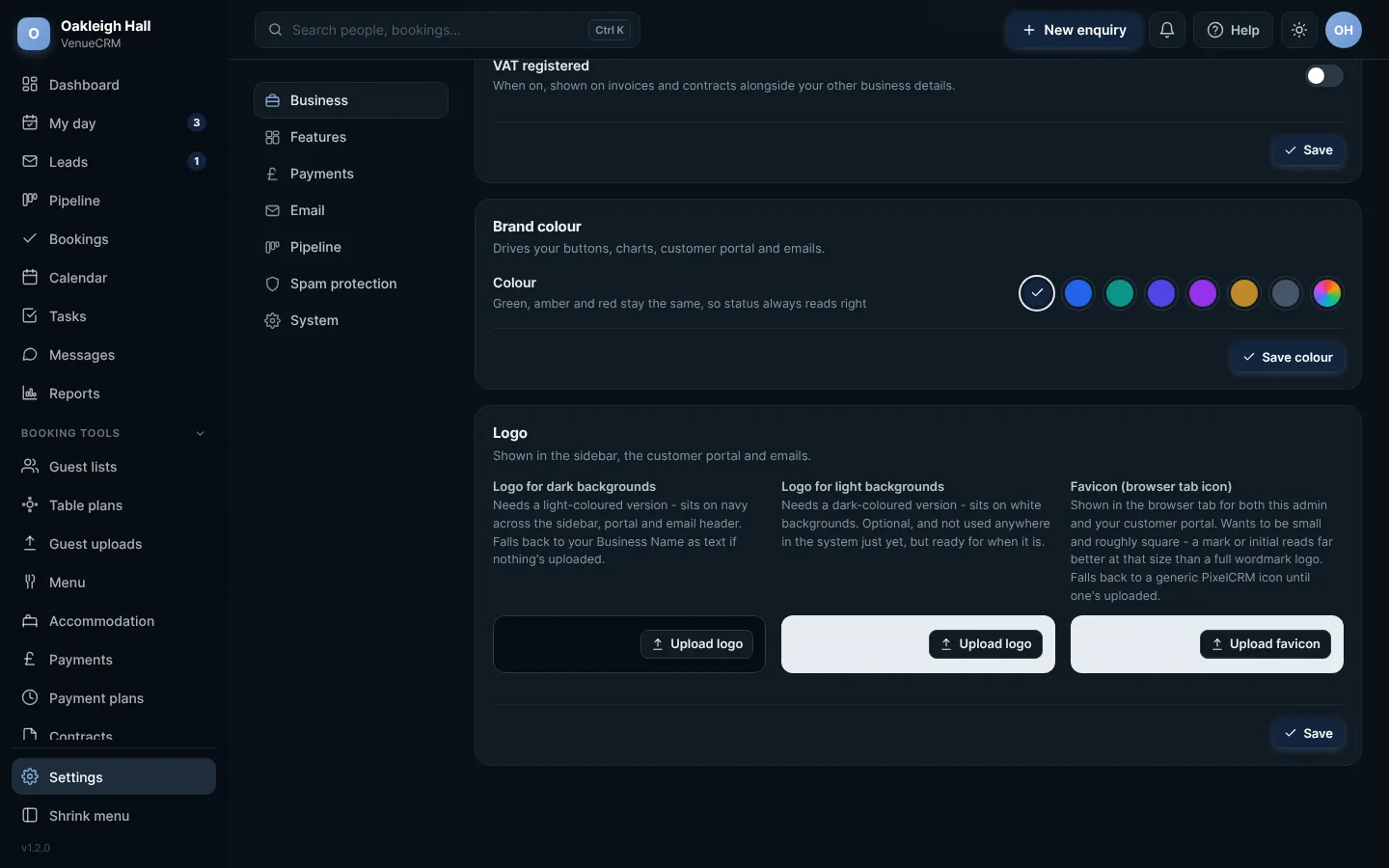Image resolution: width=1389 pixels, height=868 pixels.
Task: Open Leads in the sidebar
Action: 114,162
